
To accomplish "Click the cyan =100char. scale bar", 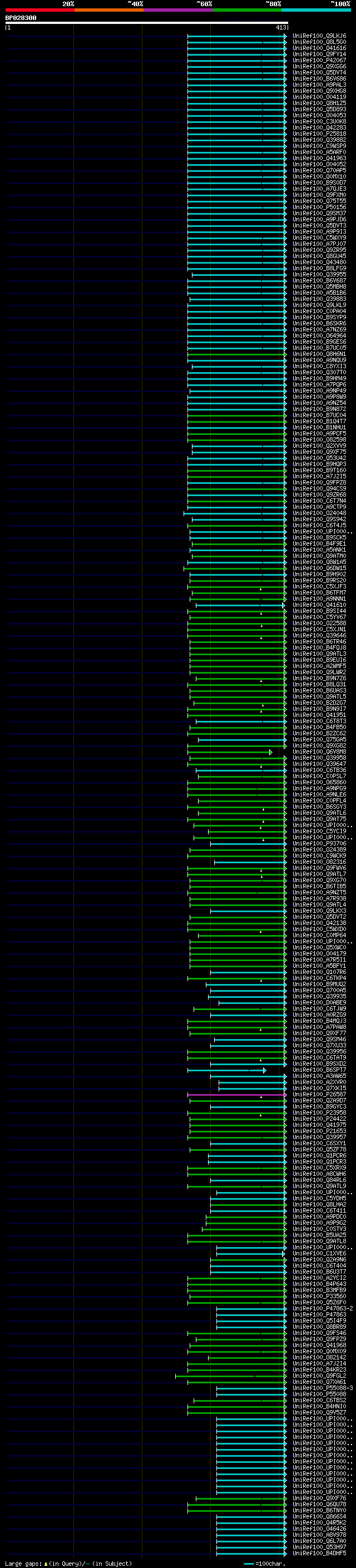I will (249, 1563).
